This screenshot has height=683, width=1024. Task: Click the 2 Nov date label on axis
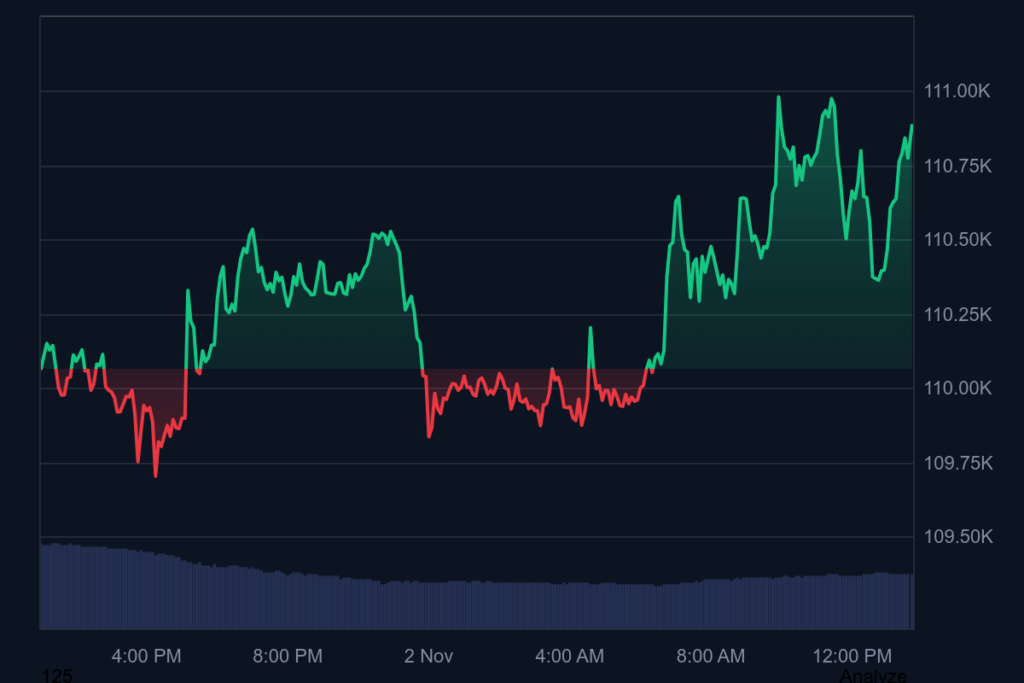pos(429,656)
